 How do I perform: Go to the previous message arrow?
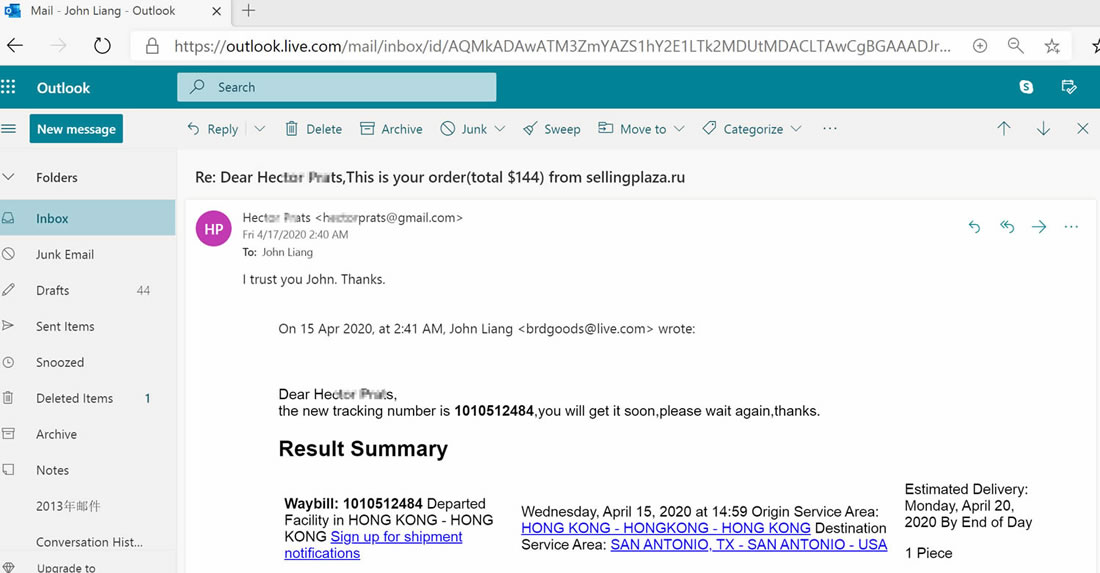click(x=1004, y=129)
